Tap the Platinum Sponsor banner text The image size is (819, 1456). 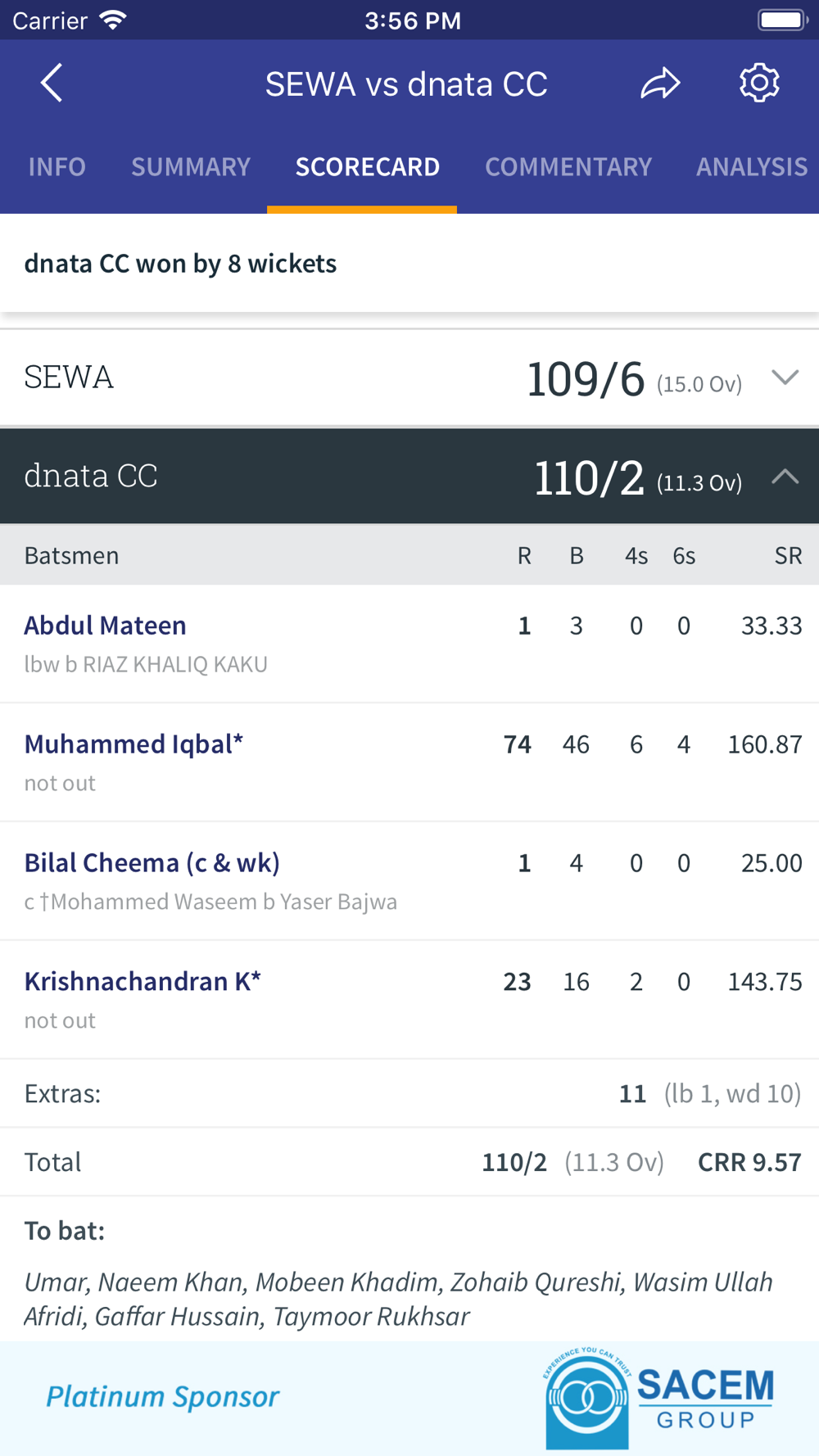[162, 1397]
